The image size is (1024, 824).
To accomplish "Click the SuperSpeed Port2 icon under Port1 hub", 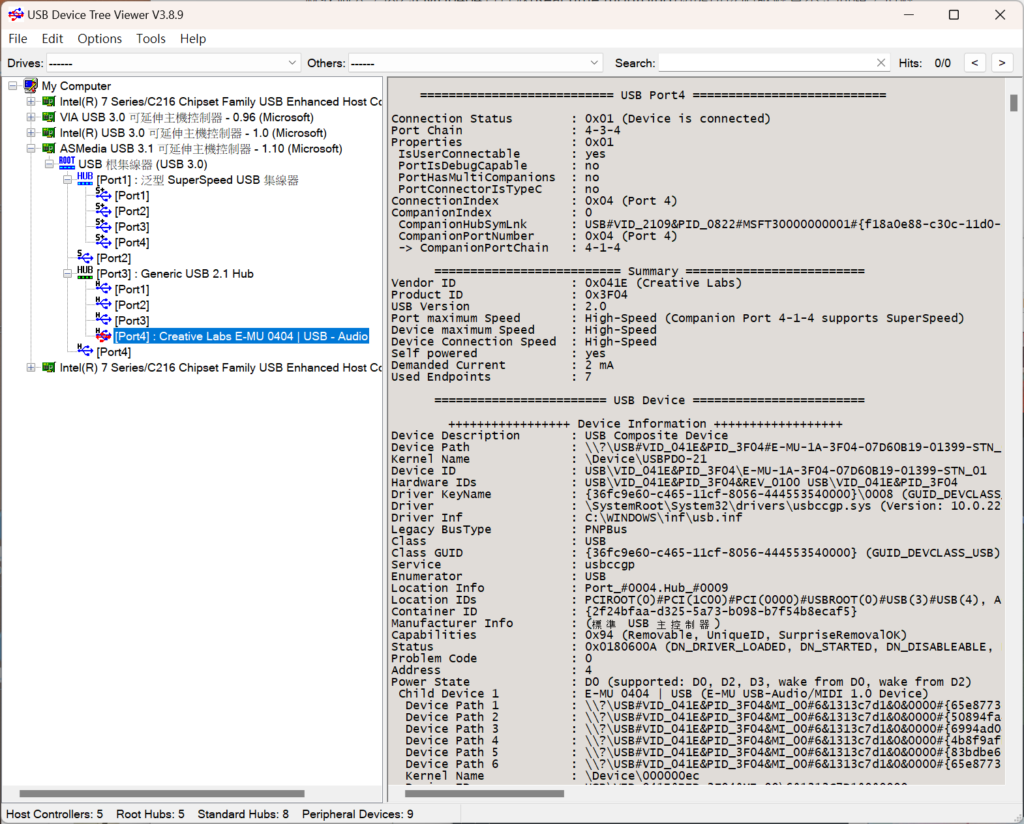I will click(103, 210).
